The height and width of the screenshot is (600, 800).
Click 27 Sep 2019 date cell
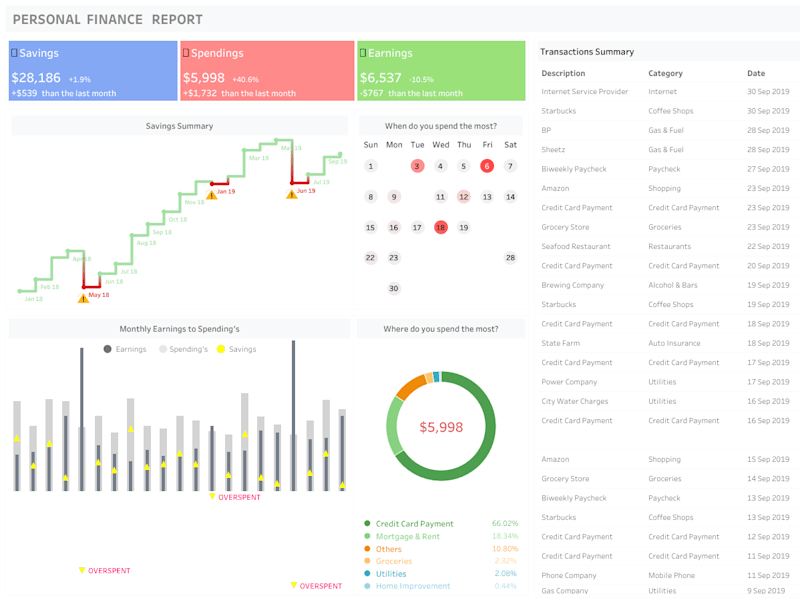pos(768,169)
